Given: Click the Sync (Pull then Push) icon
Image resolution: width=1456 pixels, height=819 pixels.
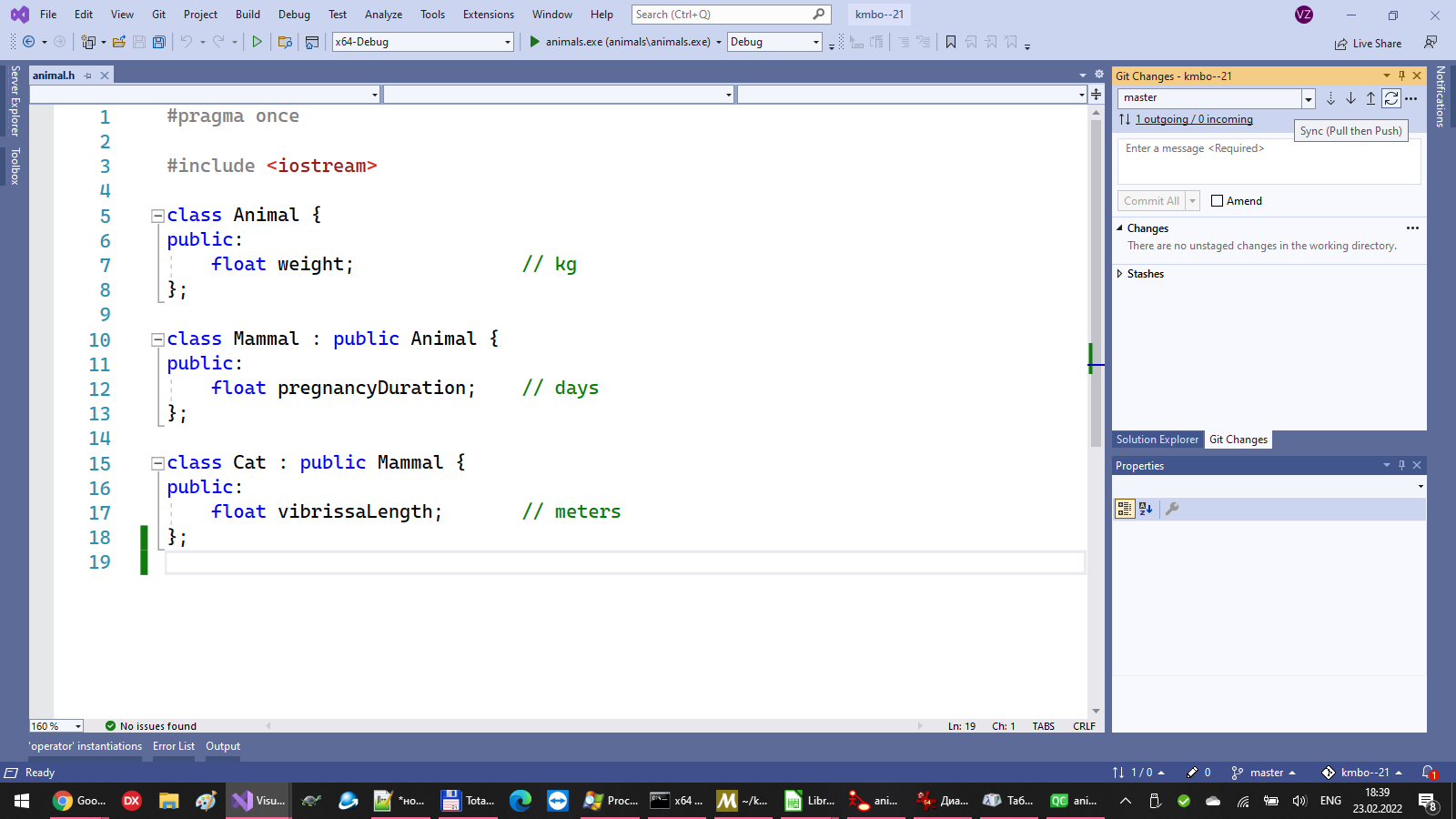Looking at the screenshot, I should pos(1390,98).
